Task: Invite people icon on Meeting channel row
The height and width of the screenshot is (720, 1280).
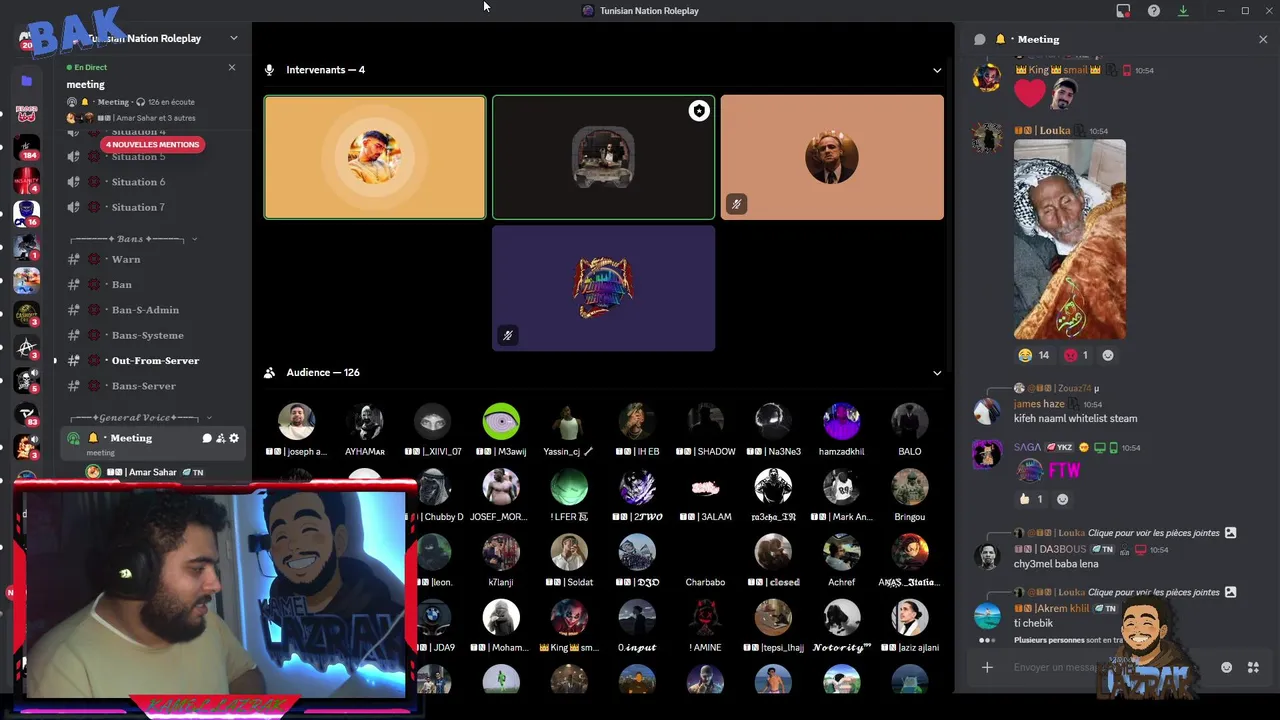Action: [x=221, y=438]
